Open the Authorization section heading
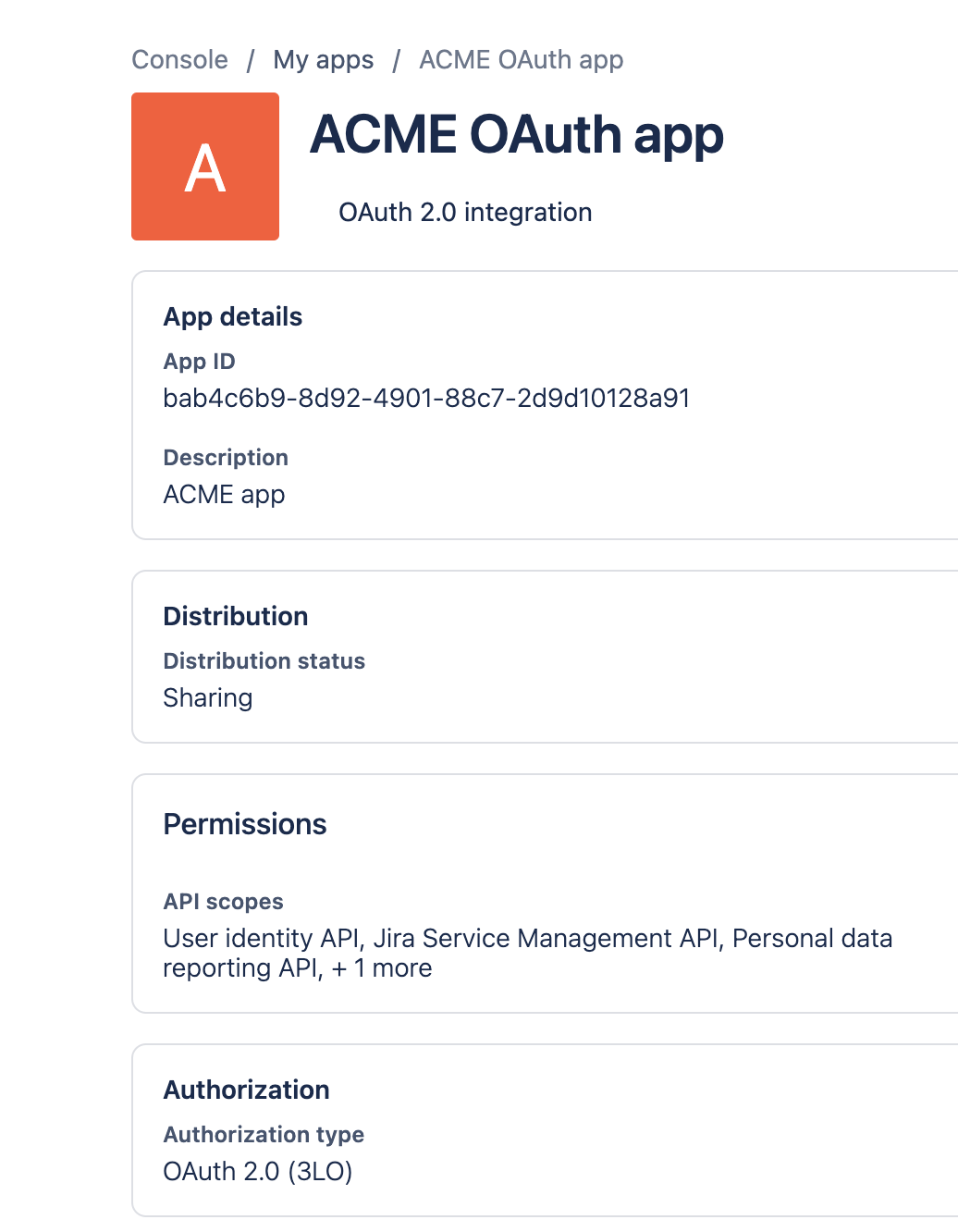958x1232 pixels. click(246, 1090)
